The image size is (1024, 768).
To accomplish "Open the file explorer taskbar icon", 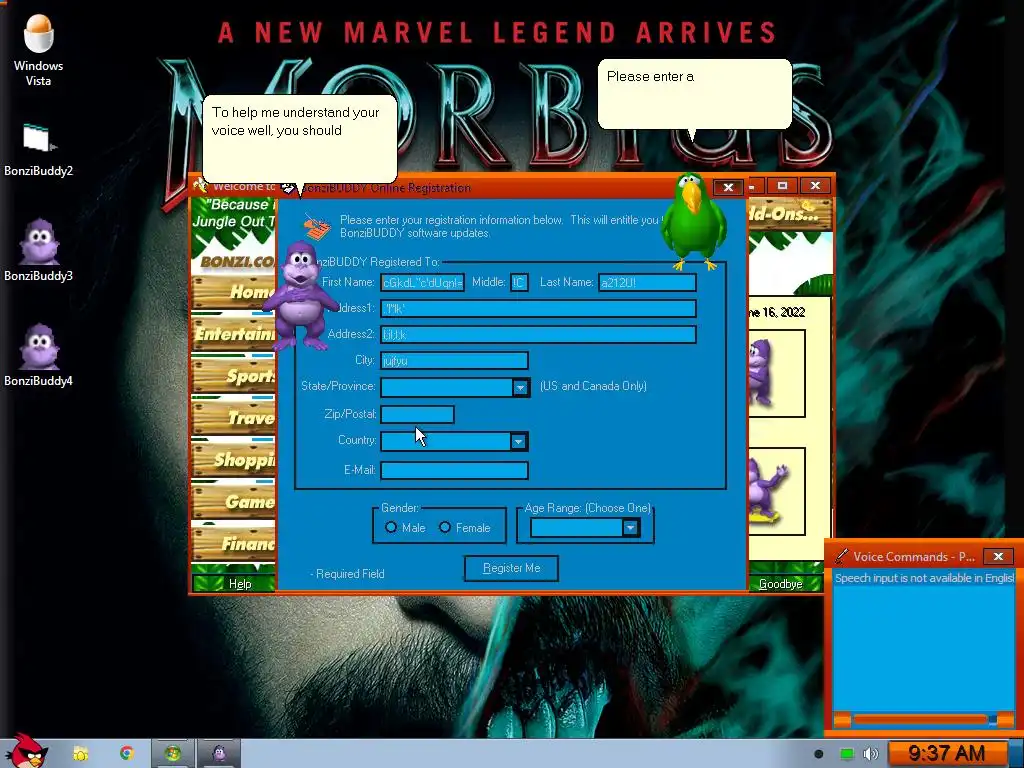I will coord(80,754).
